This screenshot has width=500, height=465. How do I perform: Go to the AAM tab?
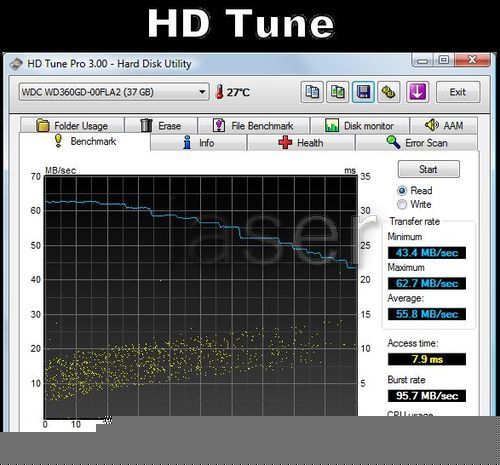[444, 126]
